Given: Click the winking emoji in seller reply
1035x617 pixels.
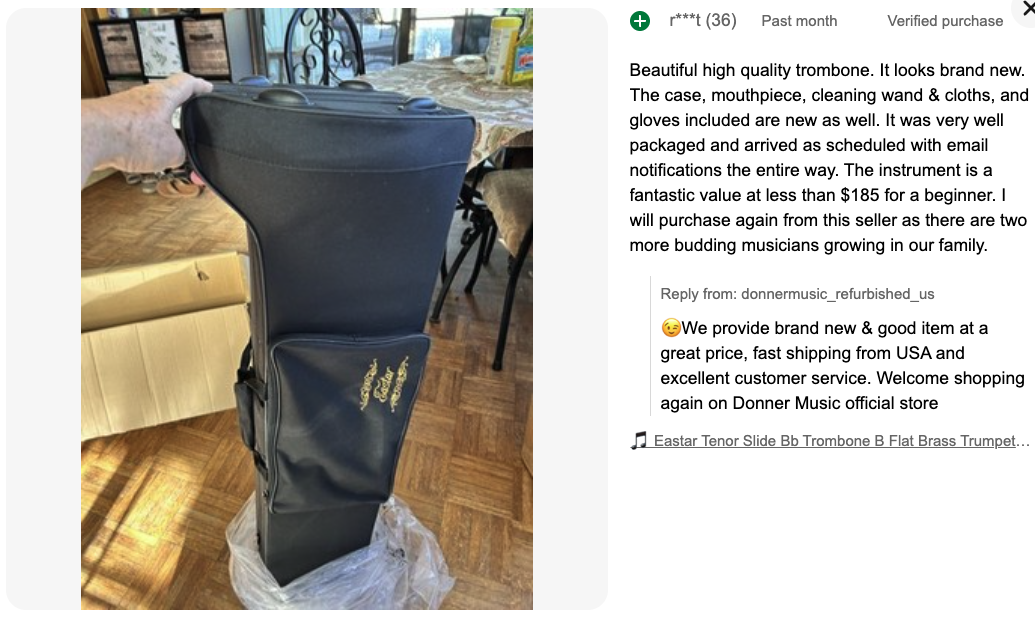Looking at the screenshot, I should click(x=671, y=328).
